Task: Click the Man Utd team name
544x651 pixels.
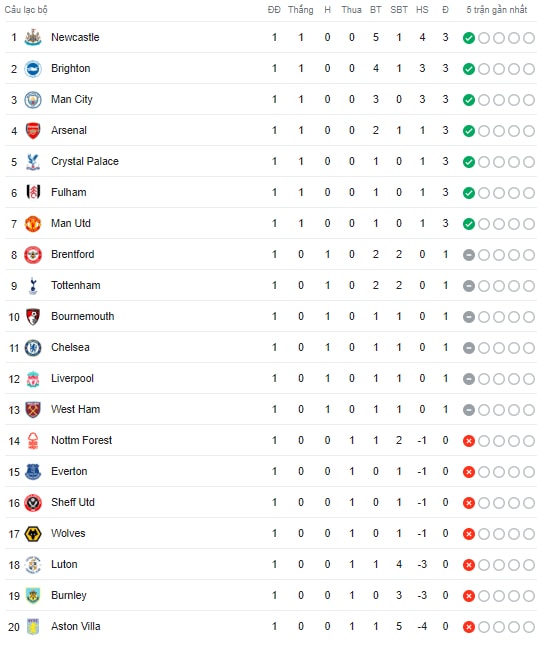Action: tap(71, 223)
